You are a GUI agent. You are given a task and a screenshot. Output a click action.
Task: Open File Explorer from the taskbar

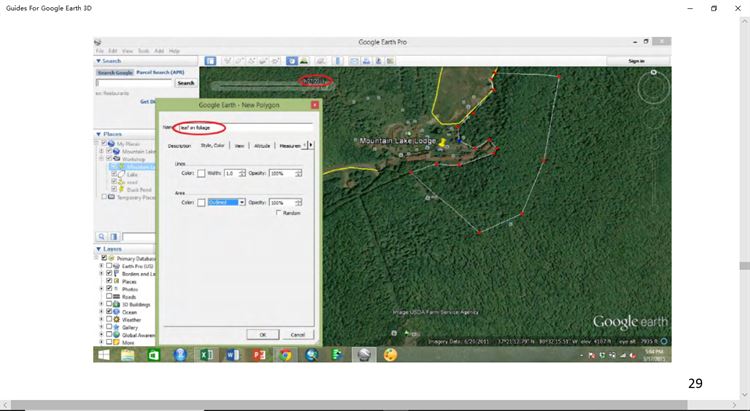click(128, 355)
